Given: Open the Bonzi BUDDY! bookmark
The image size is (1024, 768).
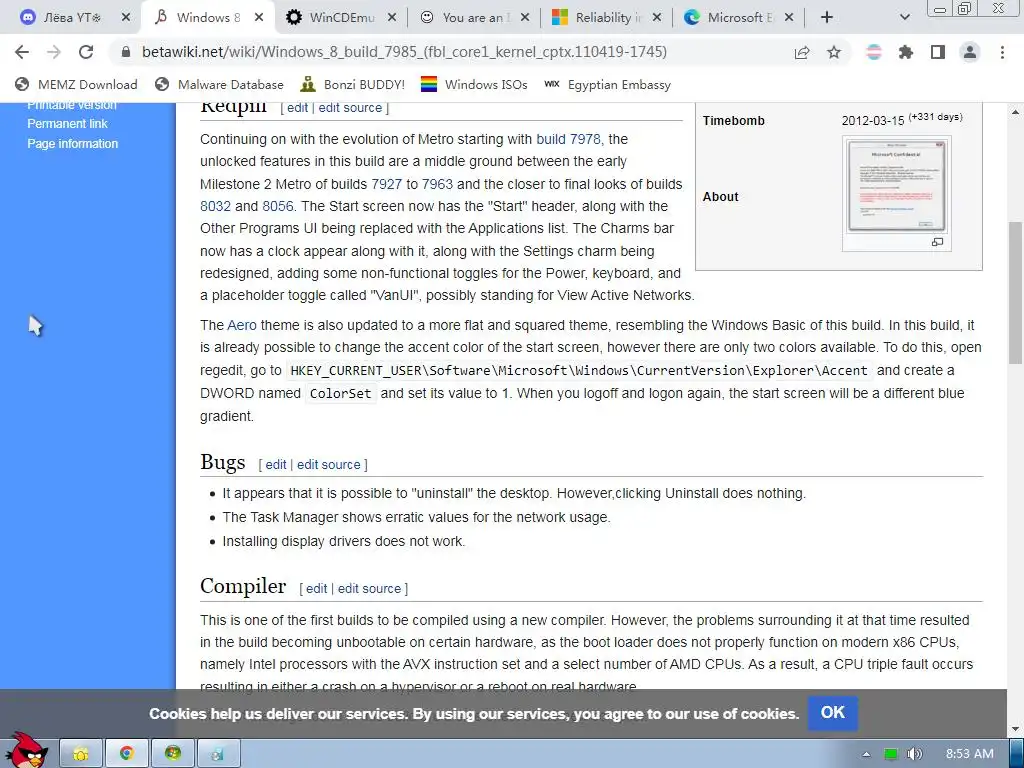Looking at the screenshot, I should point(353,85).
